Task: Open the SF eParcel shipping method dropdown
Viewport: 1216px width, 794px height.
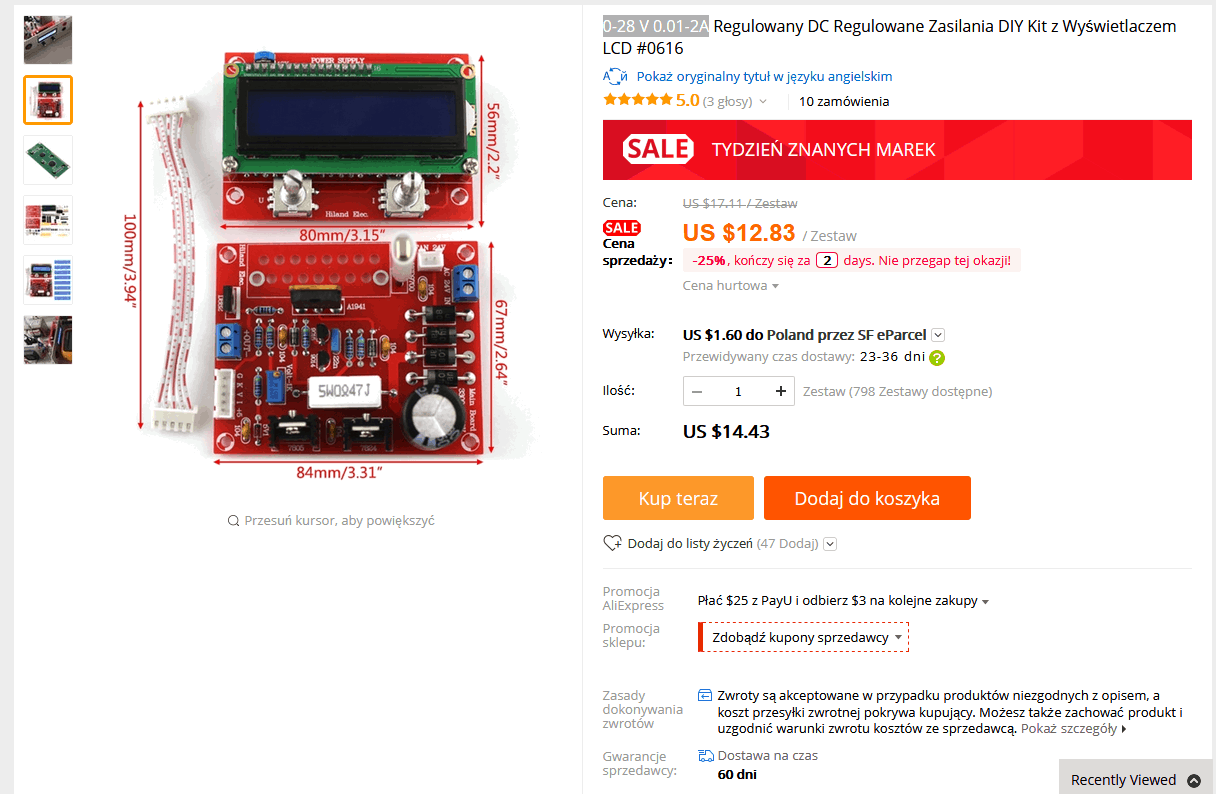Action: (x=938, y=335)
